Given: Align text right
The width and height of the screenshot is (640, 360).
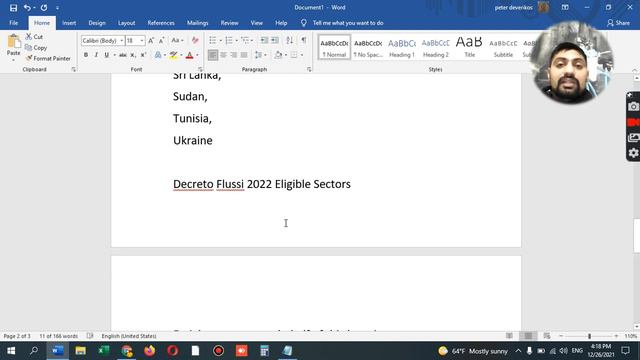Looking at the screenshot, I should point(233,55).
